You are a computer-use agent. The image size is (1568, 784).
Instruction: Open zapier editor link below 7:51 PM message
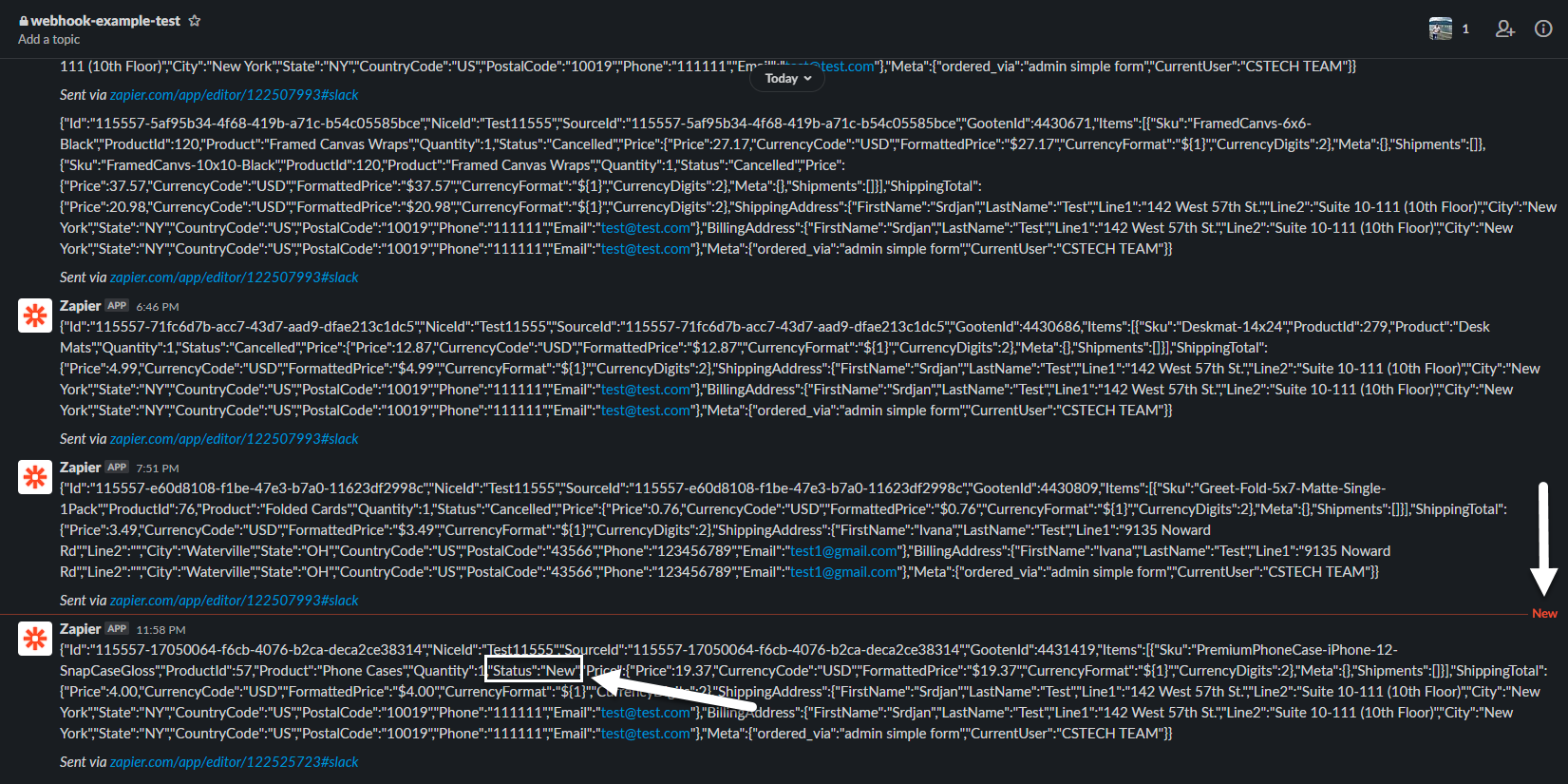click(234, 601)
